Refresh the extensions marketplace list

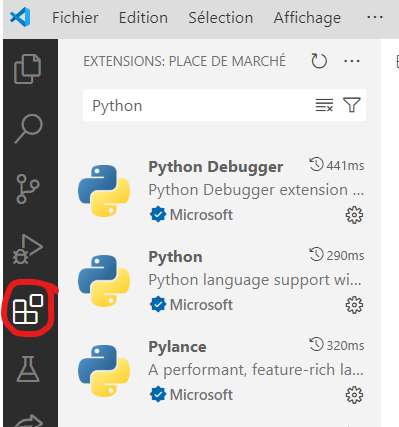[x=319, y=61]
